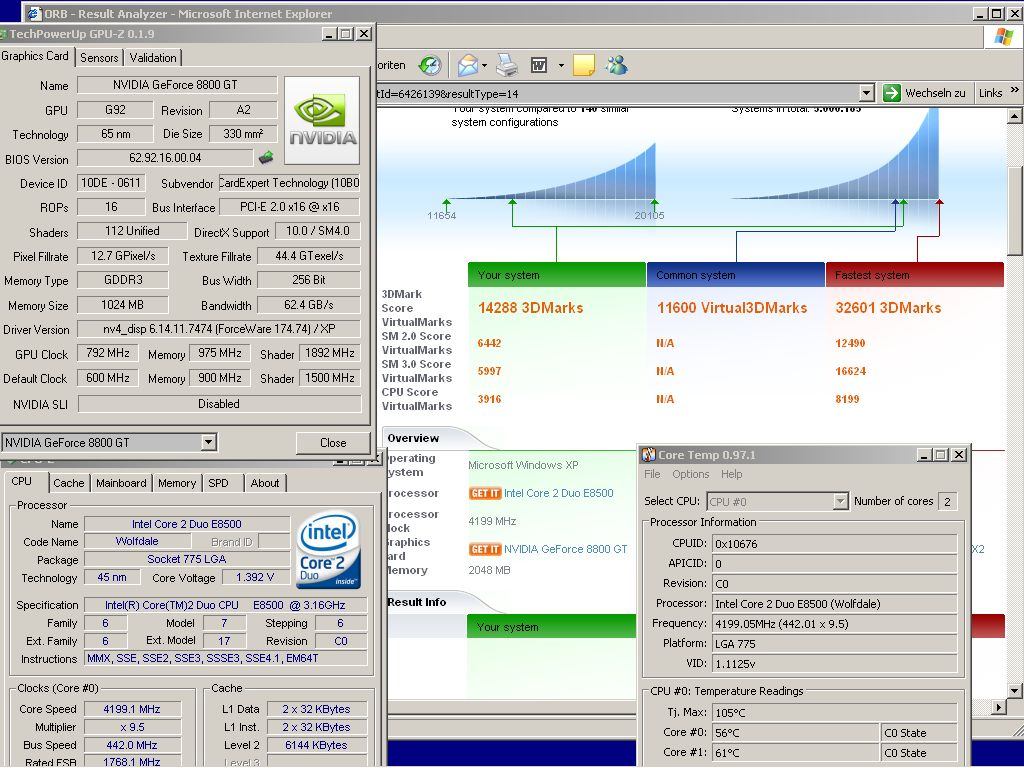Click the Fastest system red column header
Screen dimensions: 1024x768
[914, 275]
